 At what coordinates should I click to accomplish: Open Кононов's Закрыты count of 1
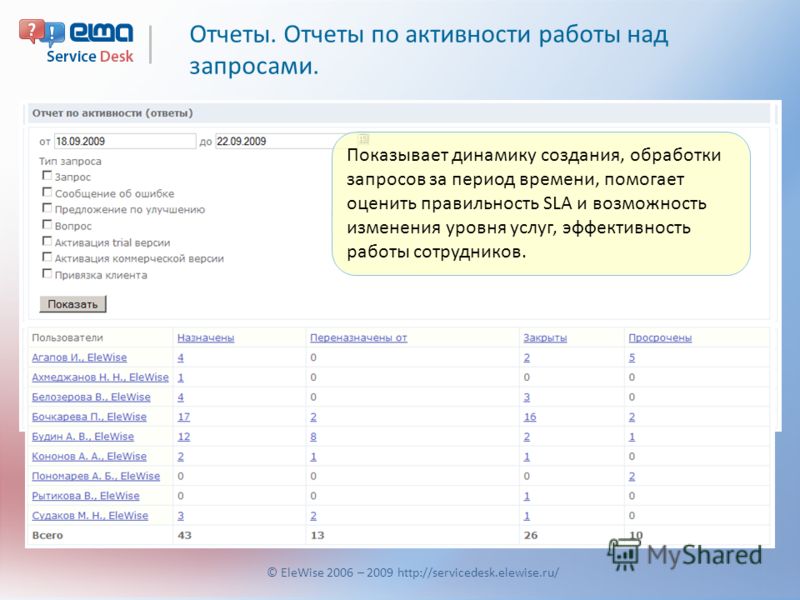click(527, 456)
